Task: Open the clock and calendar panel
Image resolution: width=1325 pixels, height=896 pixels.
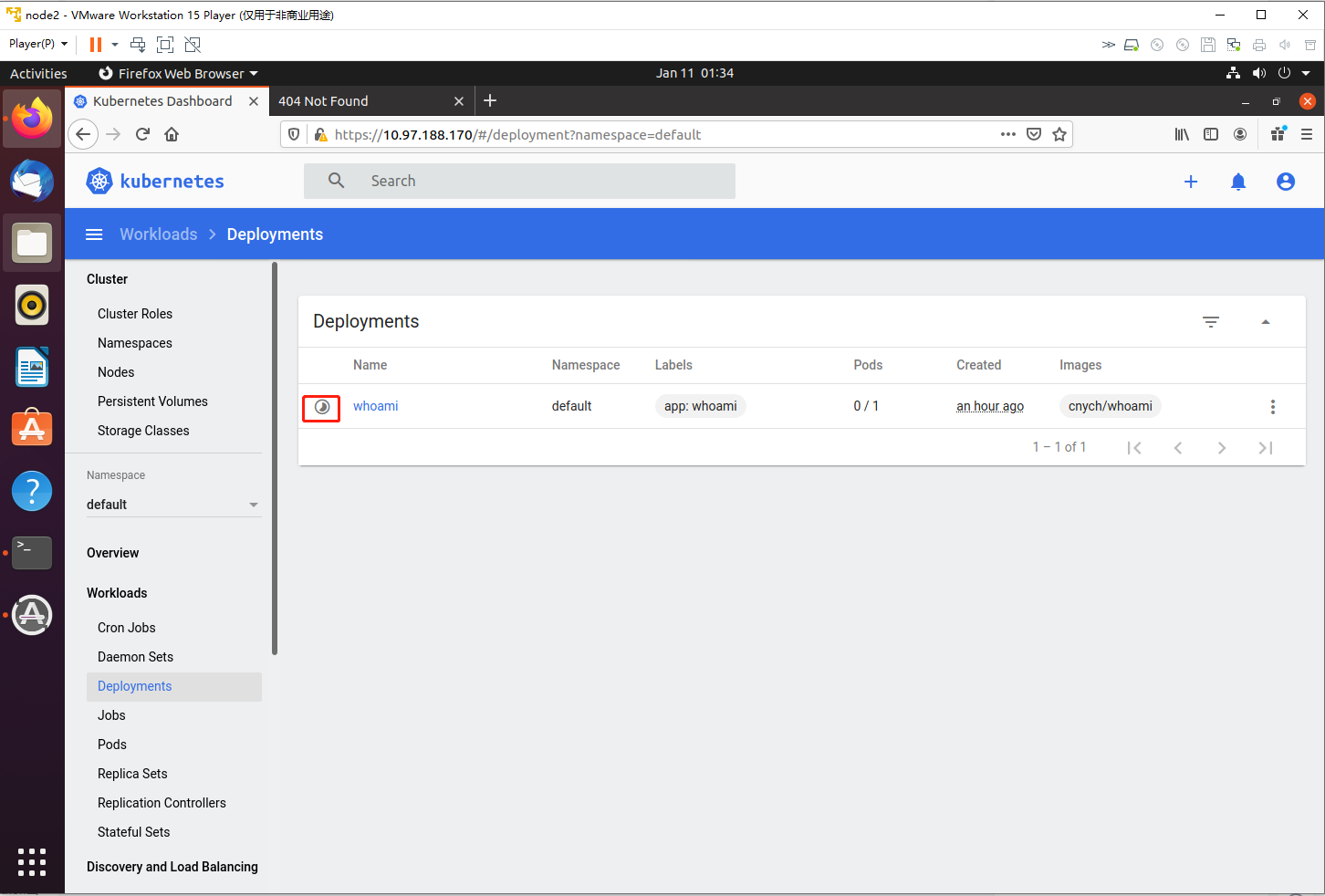Action: point(694,73)
